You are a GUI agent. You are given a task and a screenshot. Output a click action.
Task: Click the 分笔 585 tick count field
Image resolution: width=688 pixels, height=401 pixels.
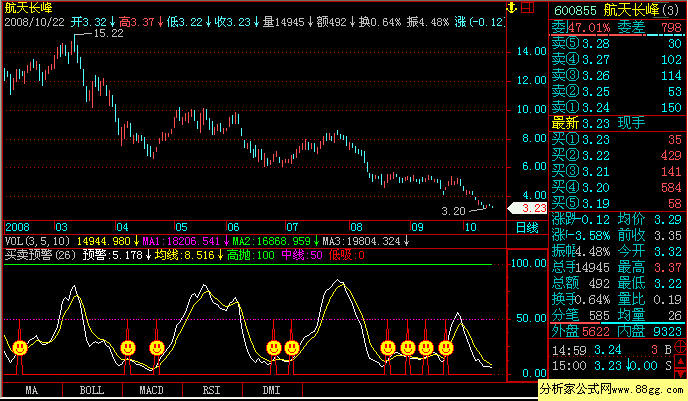580,315
